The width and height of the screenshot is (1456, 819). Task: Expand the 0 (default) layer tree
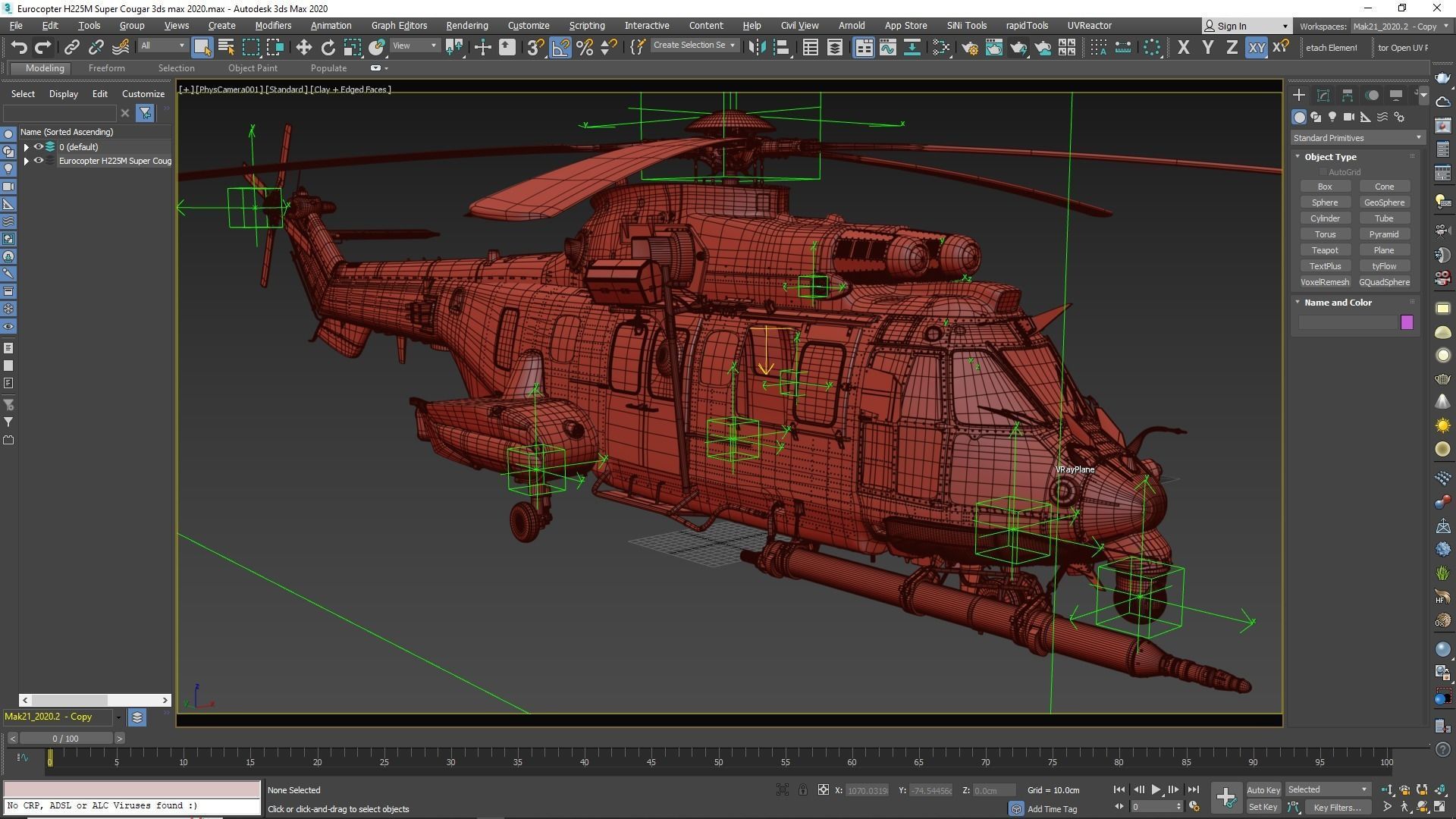pyautogui.click(x=27, y=147)
